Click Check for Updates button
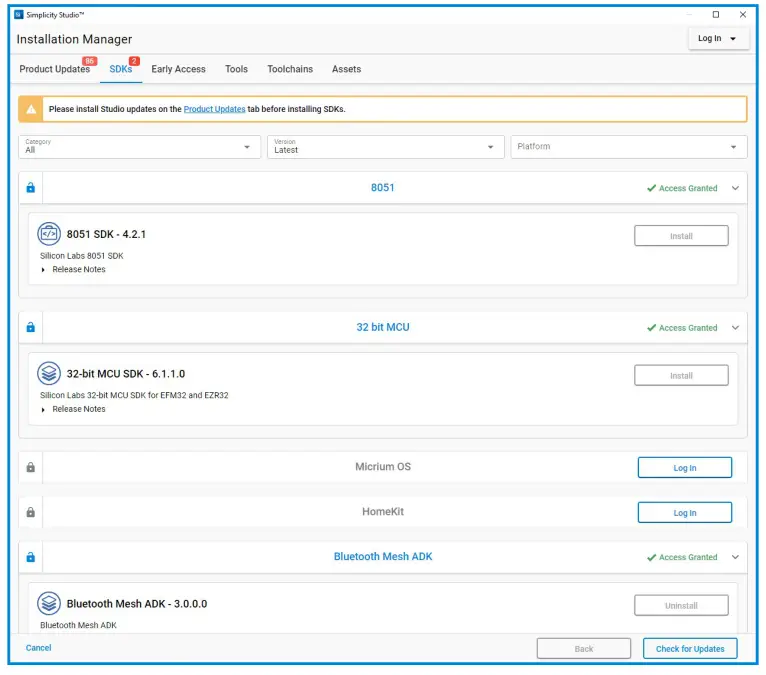This screenshot has width=766, height=675. (x=690, y=649)
